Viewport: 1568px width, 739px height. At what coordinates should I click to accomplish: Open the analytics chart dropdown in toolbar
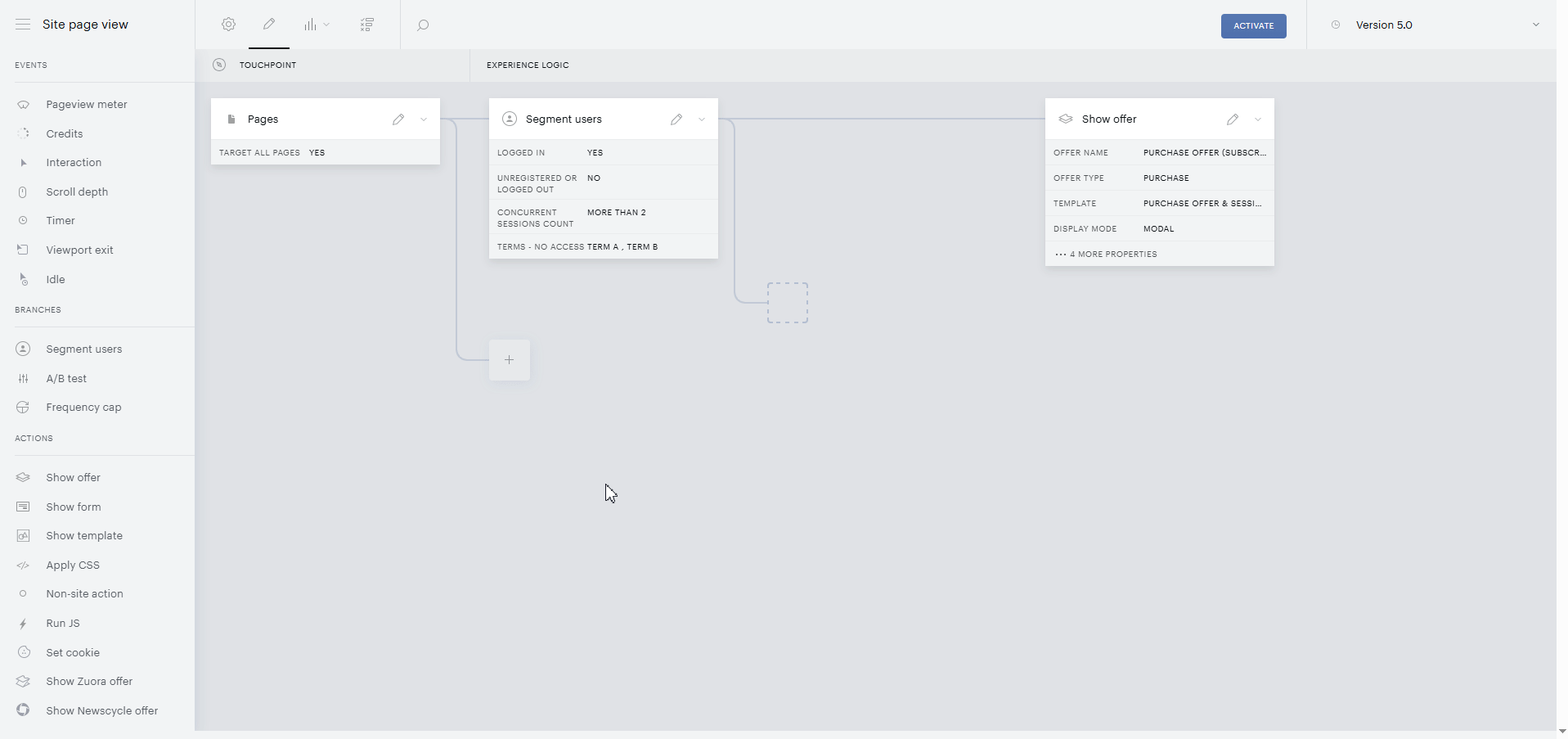(x=317, y=25)
